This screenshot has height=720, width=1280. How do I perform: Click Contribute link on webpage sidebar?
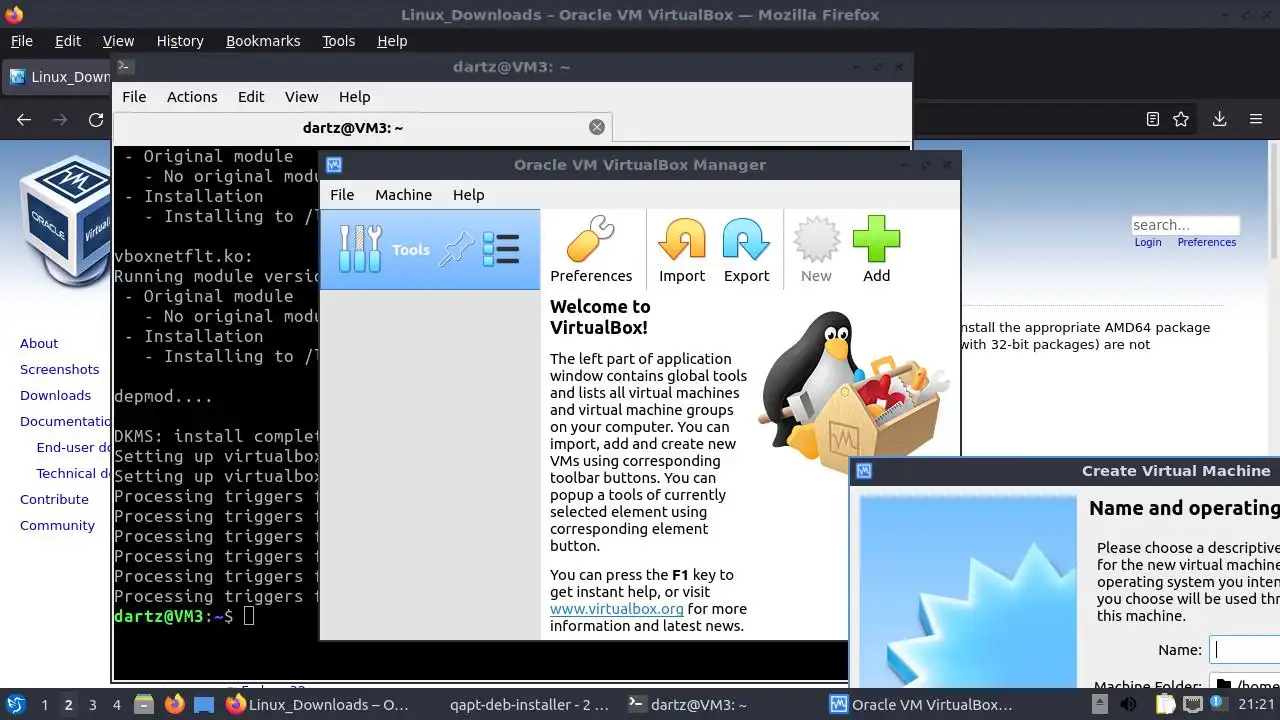(54, 499)
